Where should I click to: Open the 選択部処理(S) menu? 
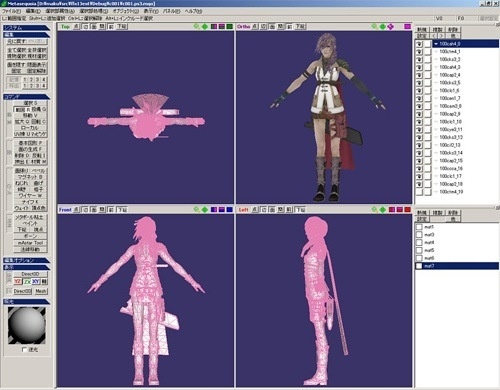pos(94,11)
